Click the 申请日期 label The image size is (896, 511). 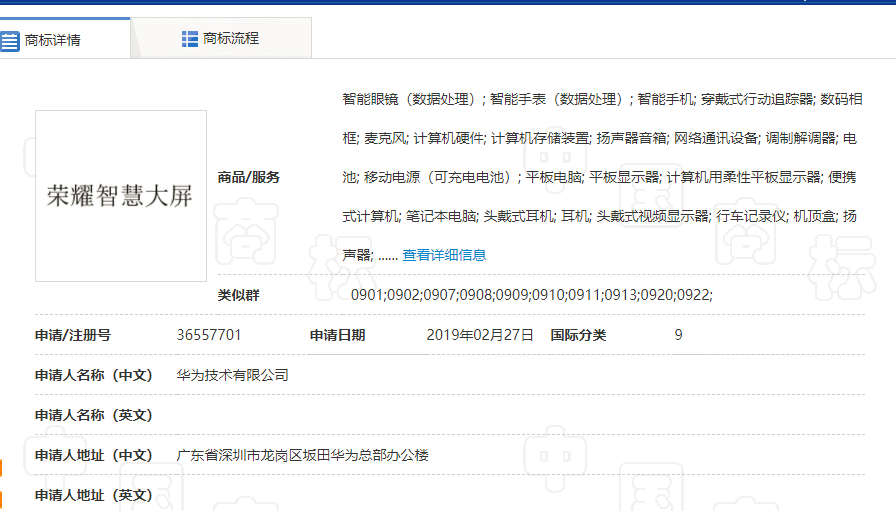point(337,335)
